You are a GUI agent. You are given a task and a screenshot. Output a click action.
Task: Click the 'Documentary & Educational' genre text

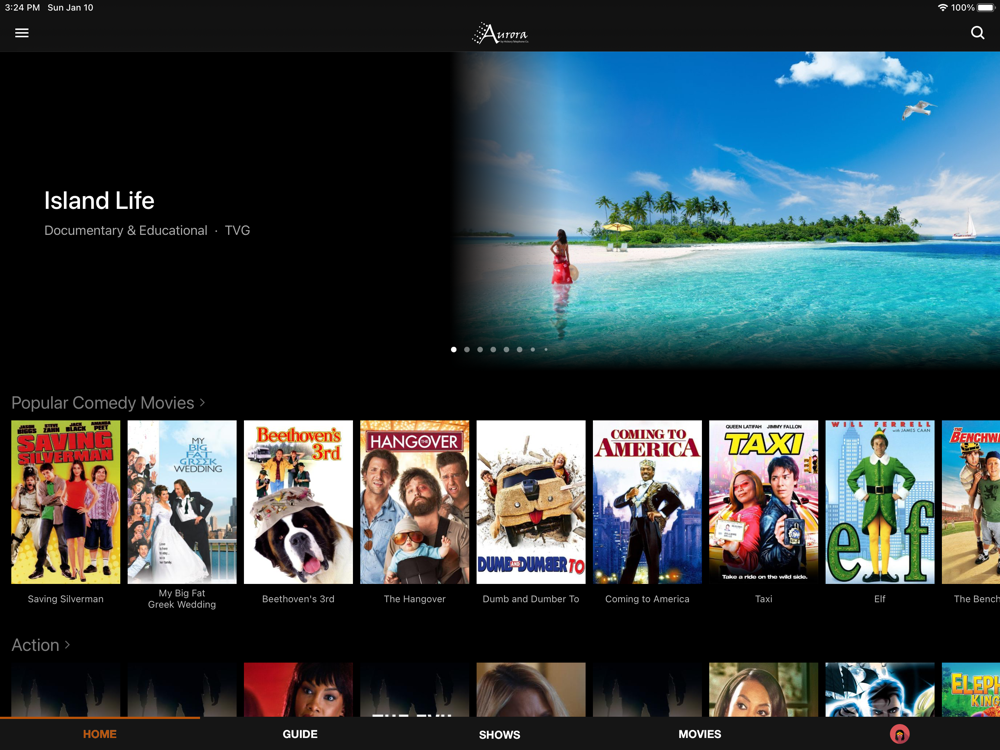tap(126, 230)
